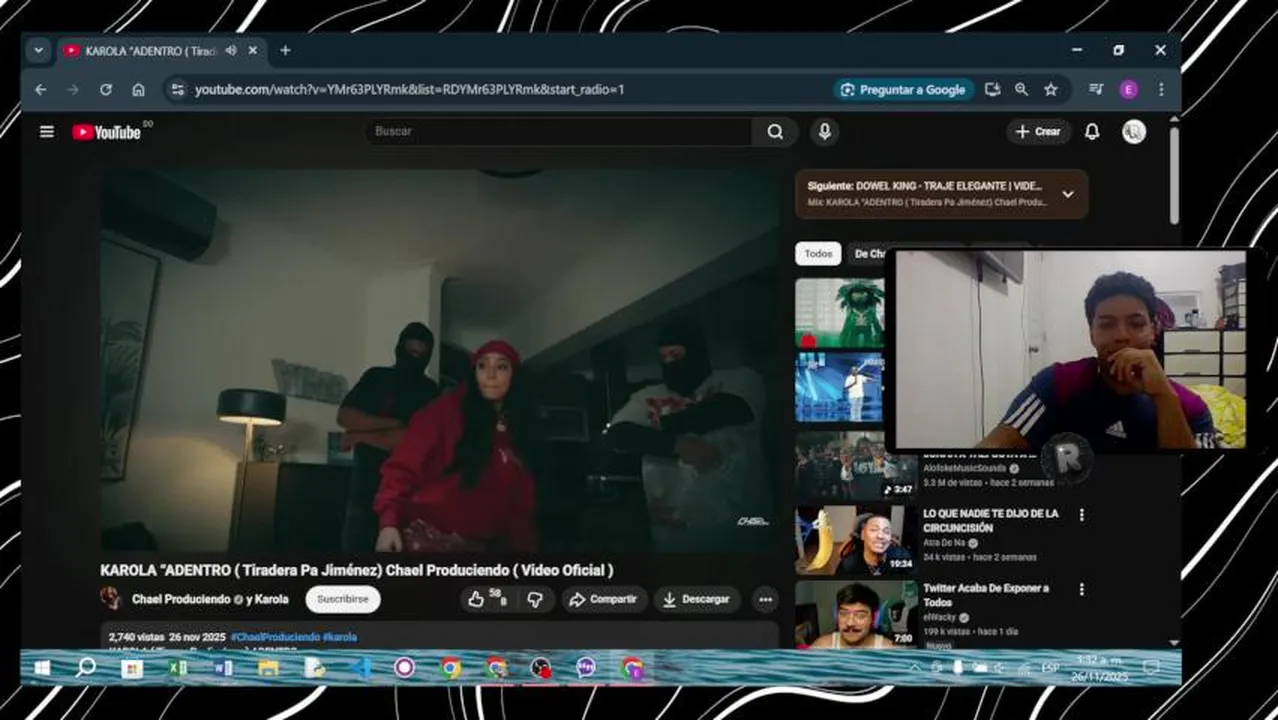This screenshot has height=720, width=1278.
Task: Open the Windows Start button
Action: (x=41, y=667)
